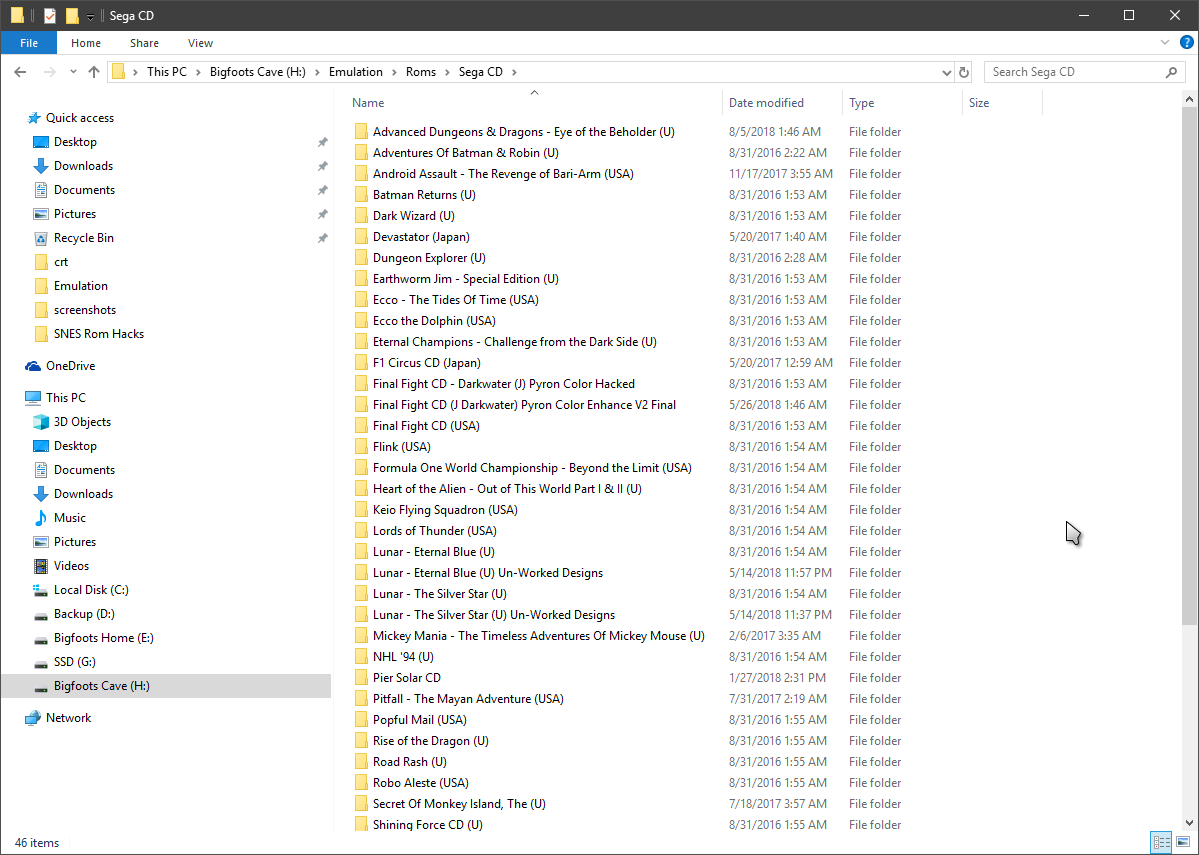Select This PC in navigation pane
Image resolution: width=1199 pixels, height=855 pixels.
point(66,398)
